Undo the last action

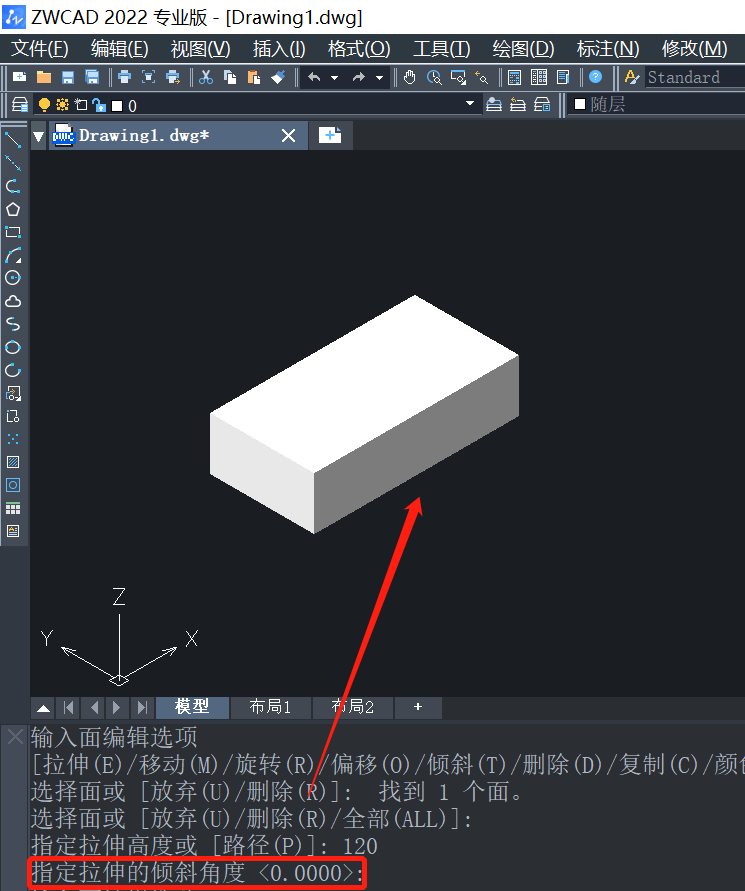point(314,77)
